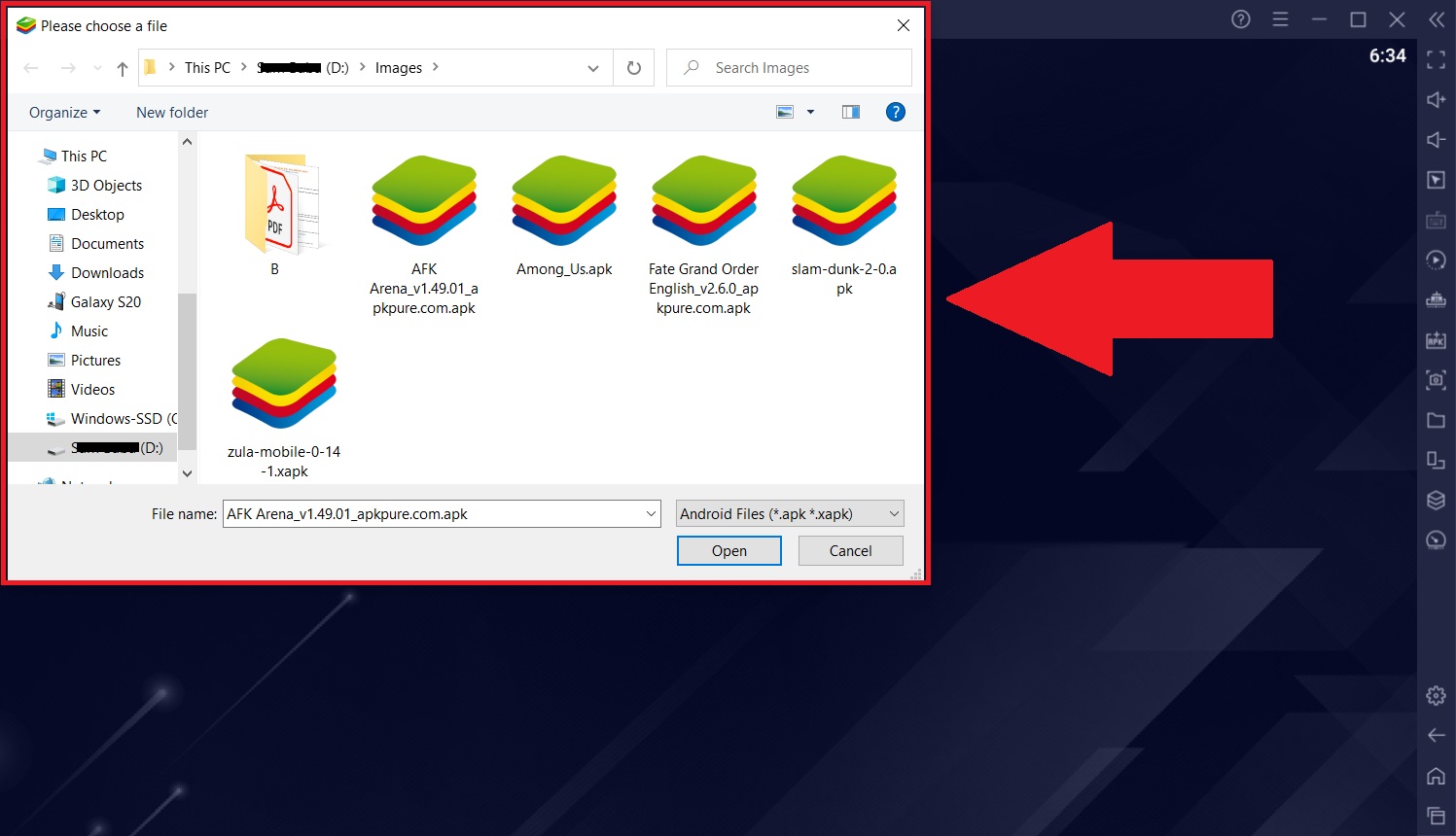Navigate back in file dialog
Image resolution: width=1456 pixels, height=836 pixels.
pyautogui.click(x=31, y=68)
